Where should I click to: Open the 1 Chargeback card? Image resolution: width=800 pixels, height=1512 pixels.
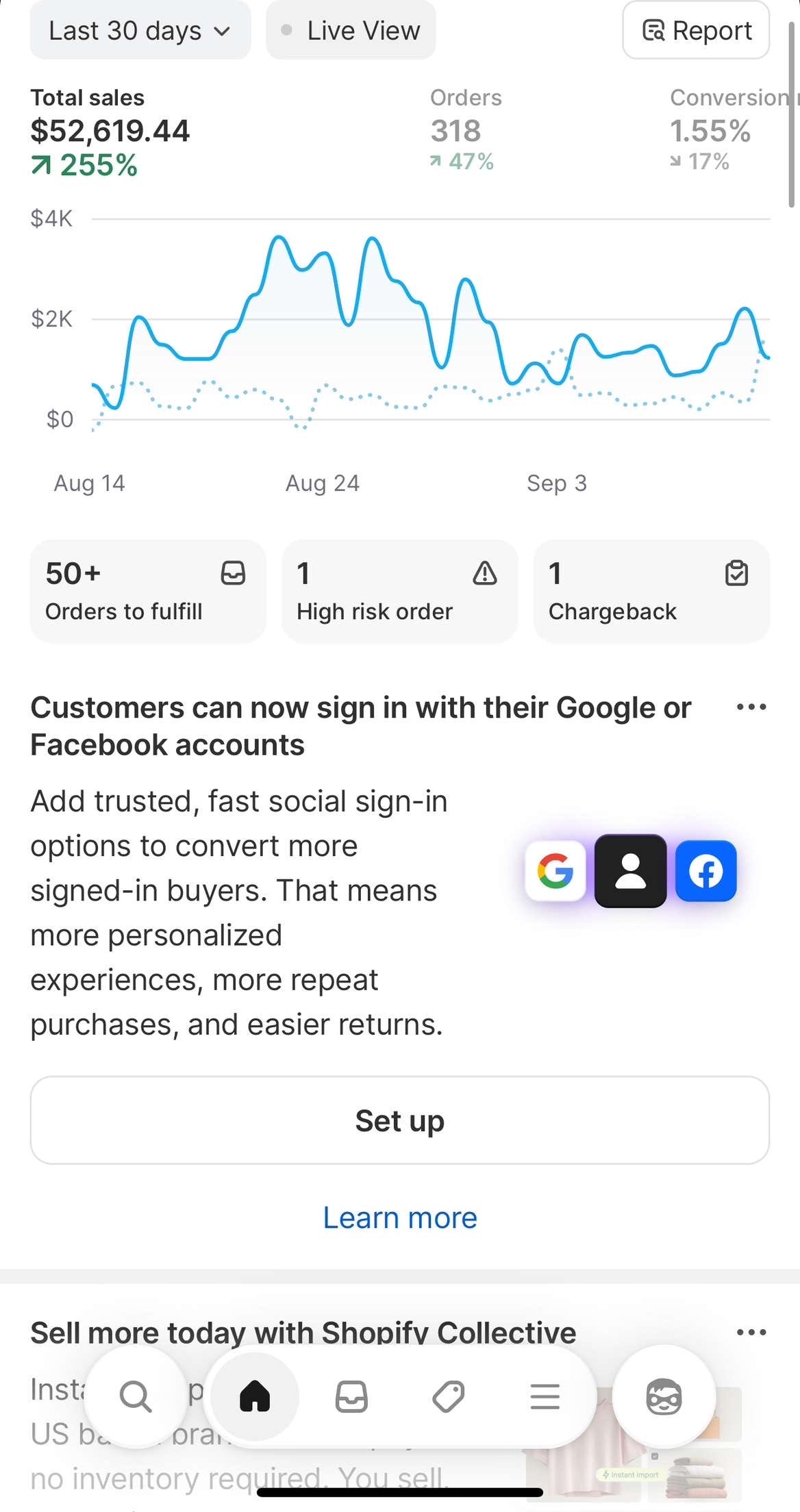[x=651, y=592]
